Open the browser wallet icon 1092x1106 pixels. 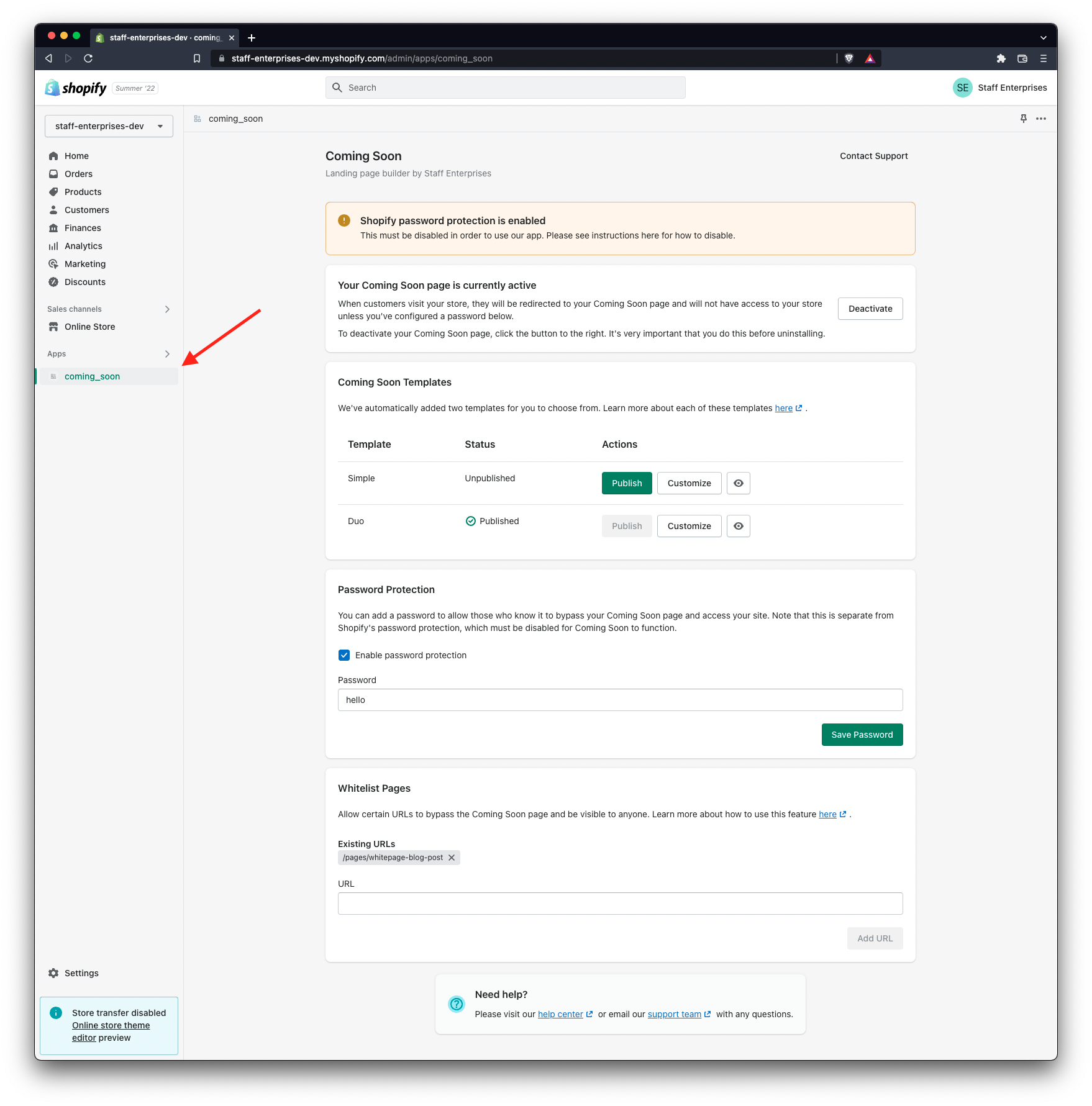click(1022, 58)
